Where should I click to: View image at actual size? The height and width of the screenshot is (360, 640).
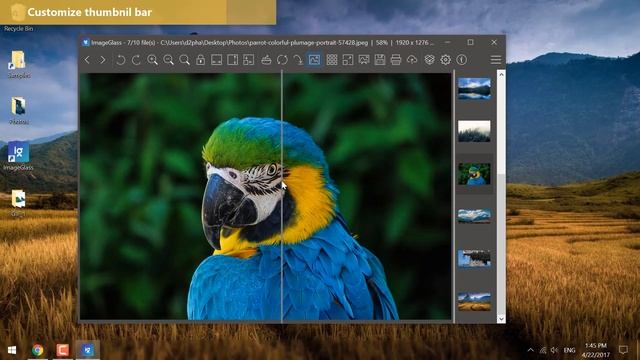pyautogui.click(x=184, y=60)
